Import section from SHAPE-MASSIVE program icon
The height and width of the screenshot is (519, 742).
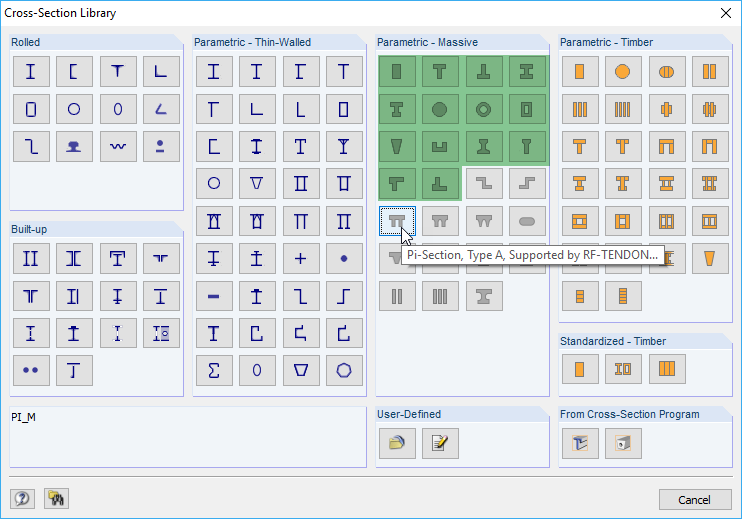pos(623,443)
